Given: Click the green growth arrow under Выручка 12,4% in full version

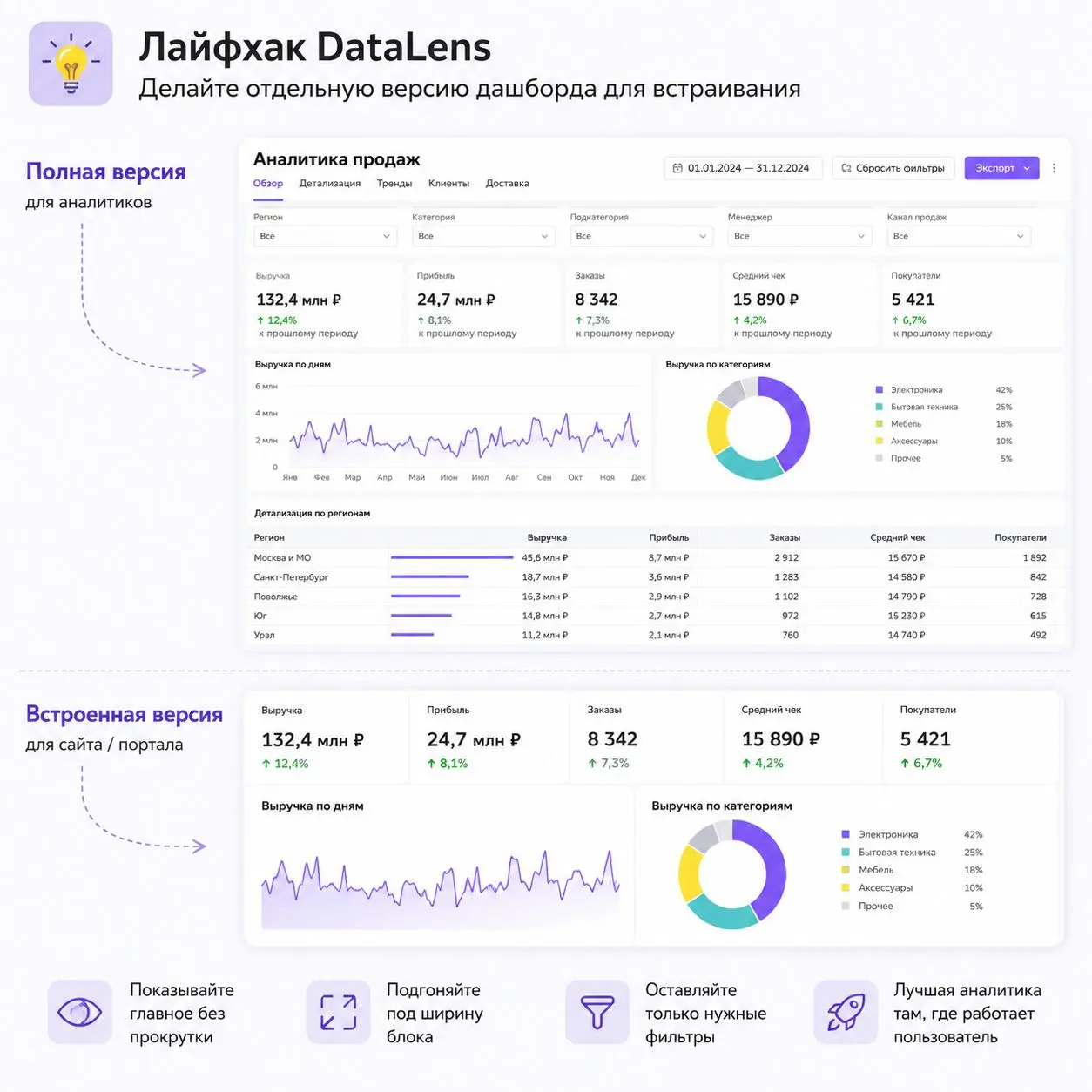Looking at the screenshot, I should 260,320.
